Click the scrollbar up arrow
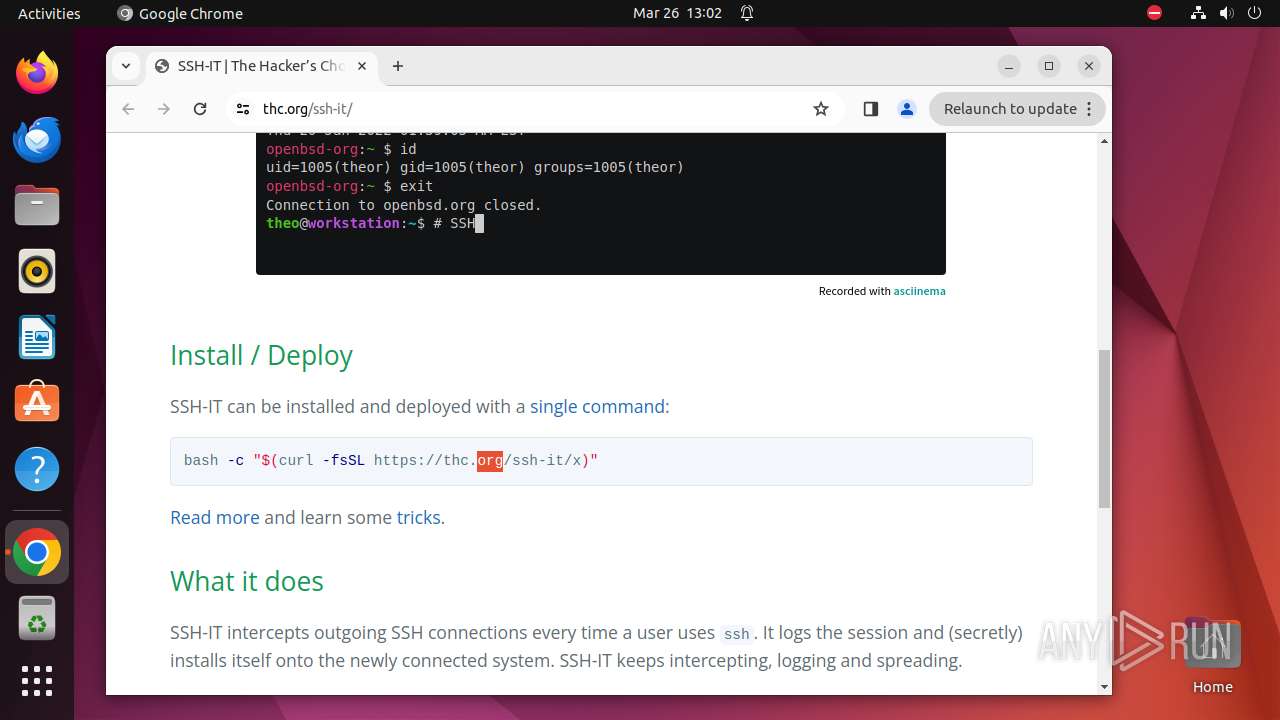Image resolution: width=1280 pixels, height=720 pixels. pos(1104,140)
